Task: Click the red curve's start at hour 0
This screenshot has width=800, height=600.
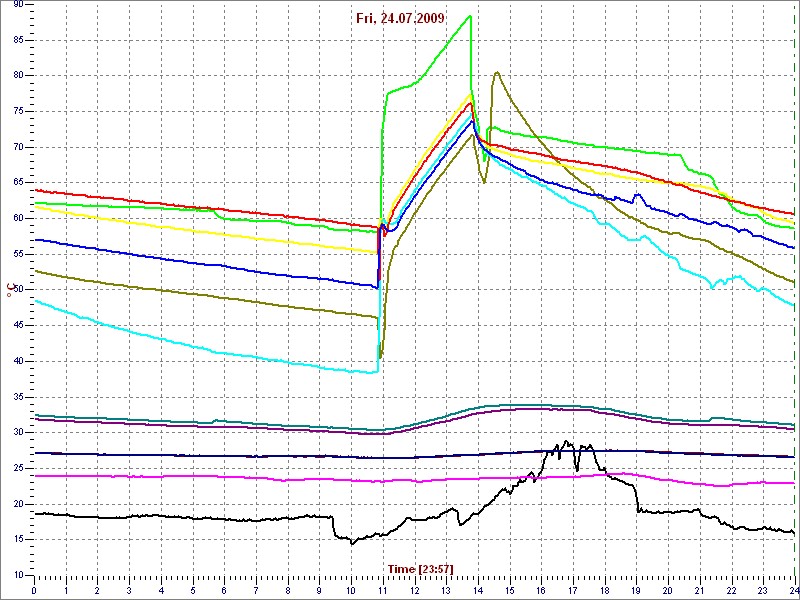Action: tap(35, 190)
